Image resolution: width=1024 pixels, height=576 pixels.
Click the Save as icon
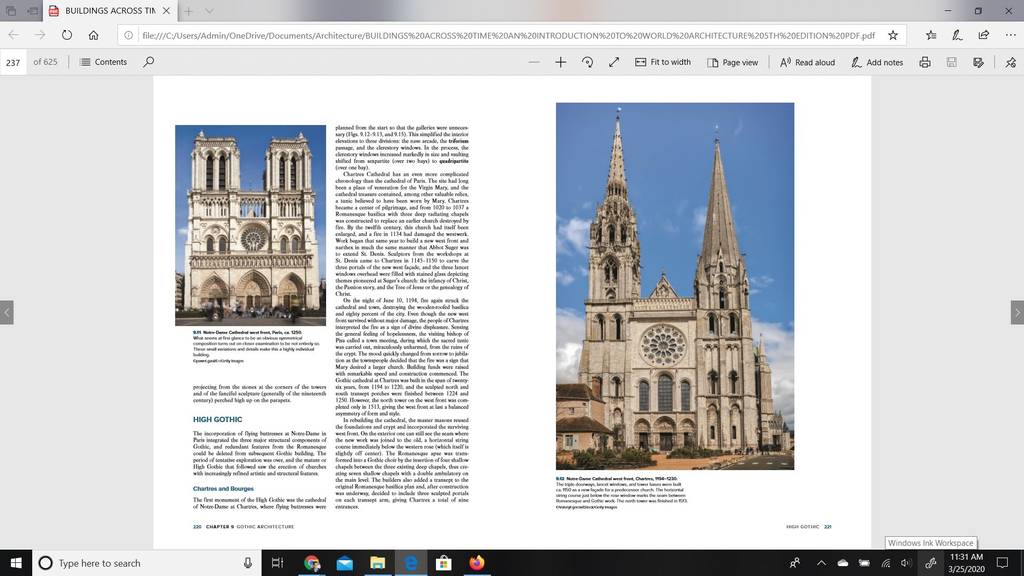click(x=978, y=62)
